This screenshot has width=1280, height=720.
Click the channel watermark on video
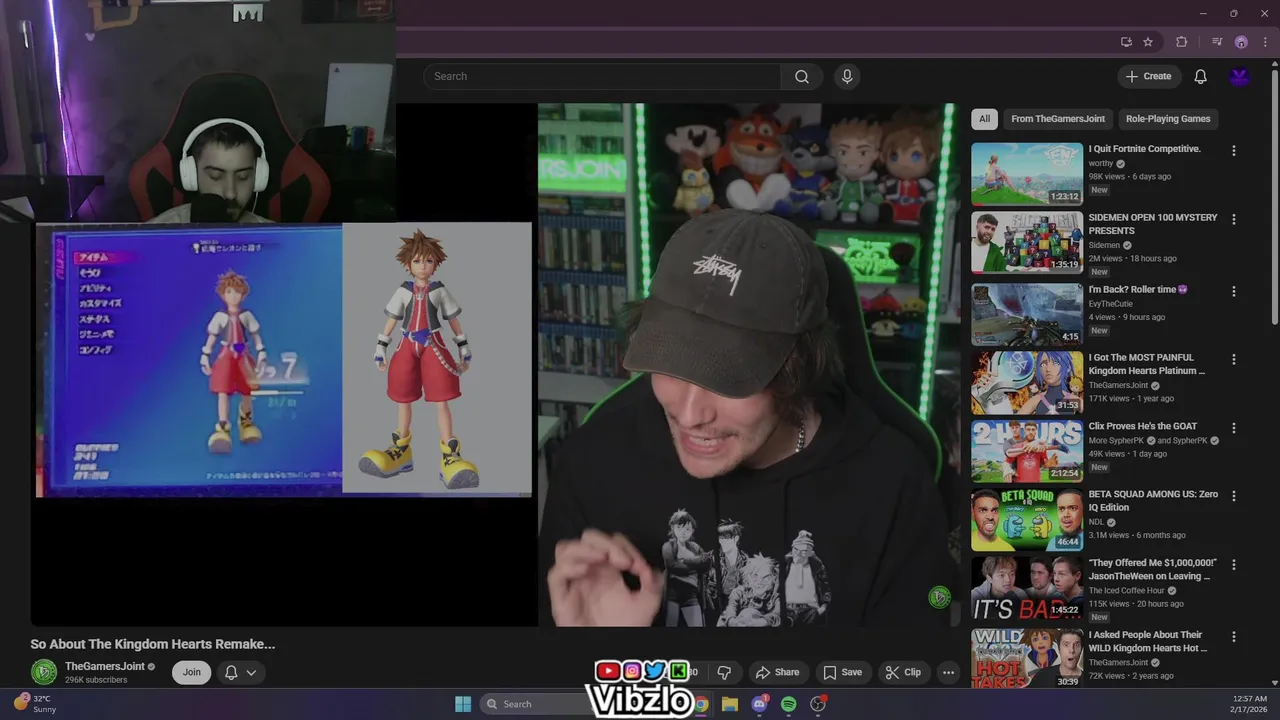[x=939, y=597]
